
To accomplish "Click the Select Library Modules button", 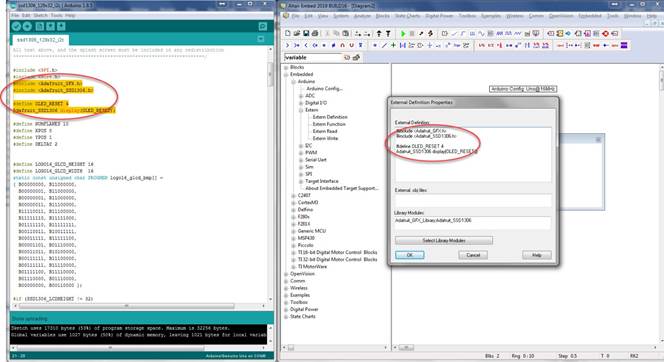I will click(444, 240).
